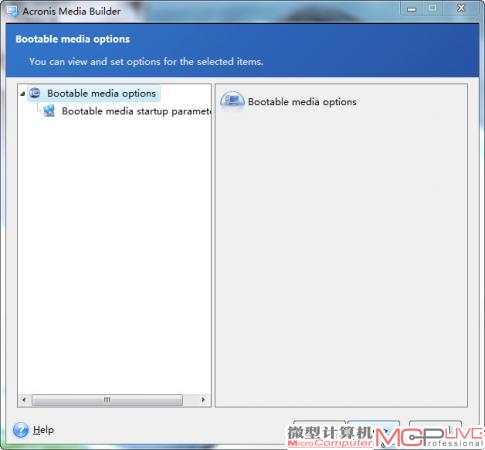Minimize the Acronis Media Builder window
Viewport: 485px width, 450px height.
(x=412, y=9)
